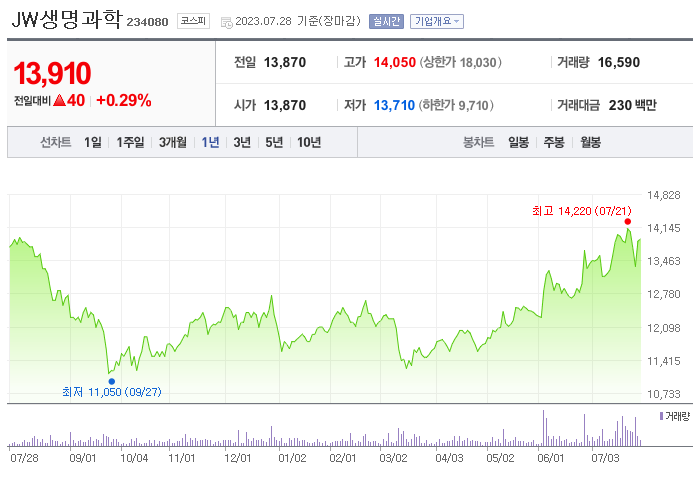Screen dimensions: 693x479
Task: Click the calendar icon beside 2023.07.28
Action: [x=226, y=23]
